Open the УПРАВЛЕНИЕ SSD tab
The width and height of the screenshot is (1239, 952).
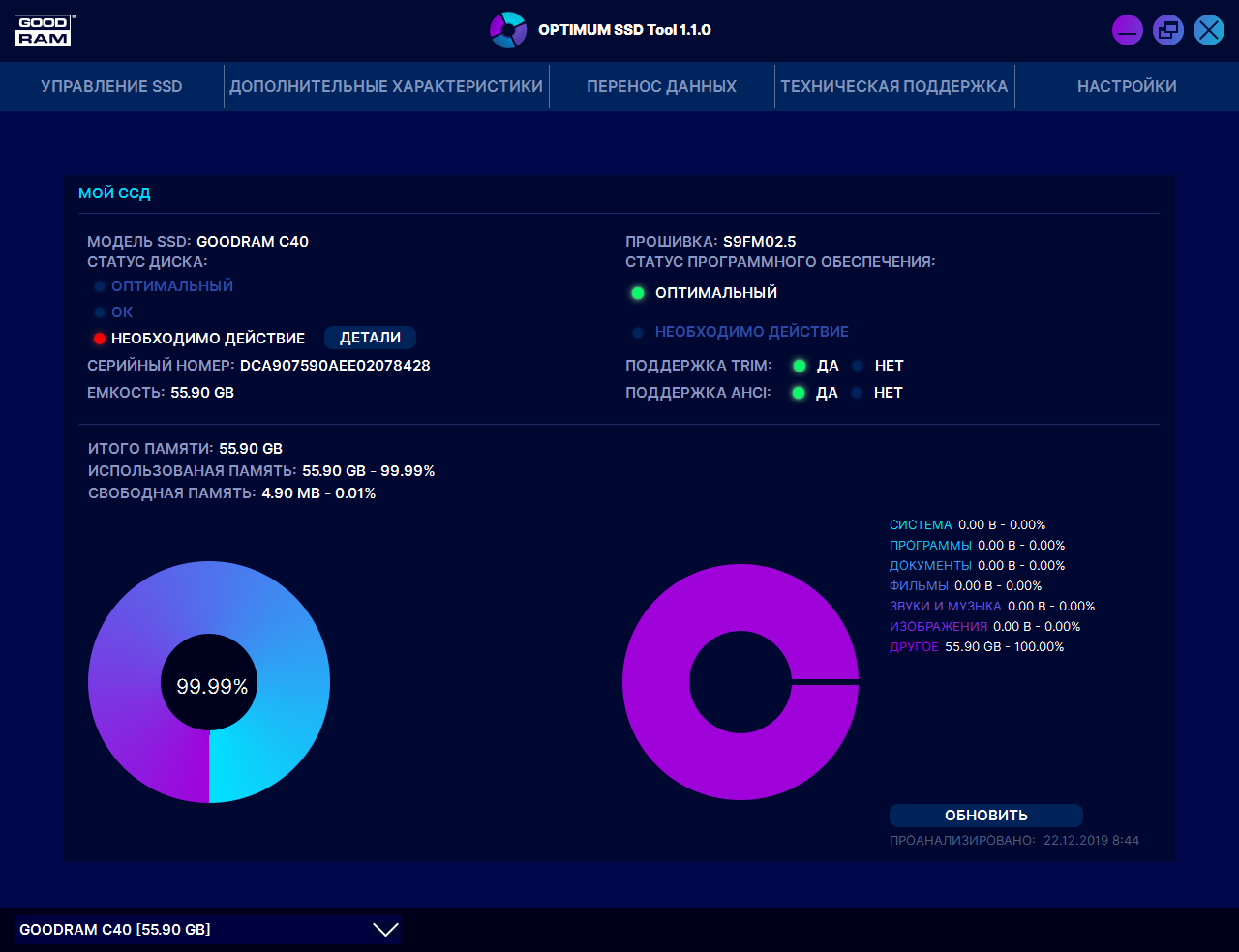[111, 86]
